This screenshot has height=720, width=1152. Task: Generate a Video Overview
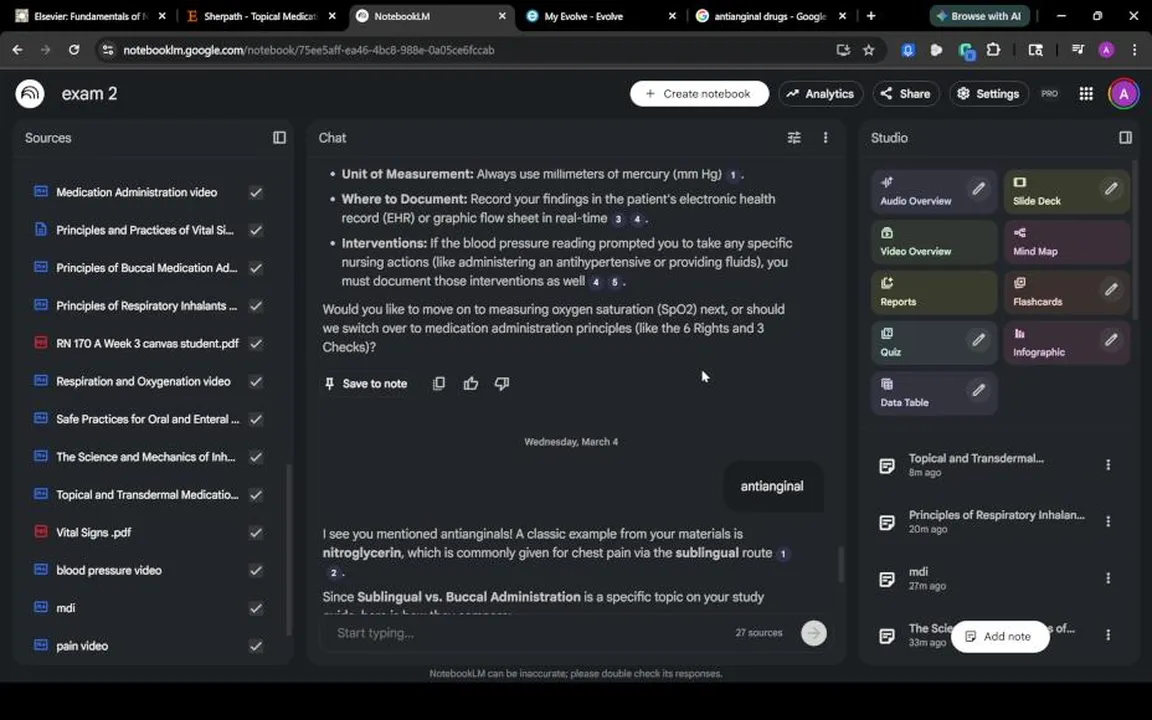coord(934,242)
